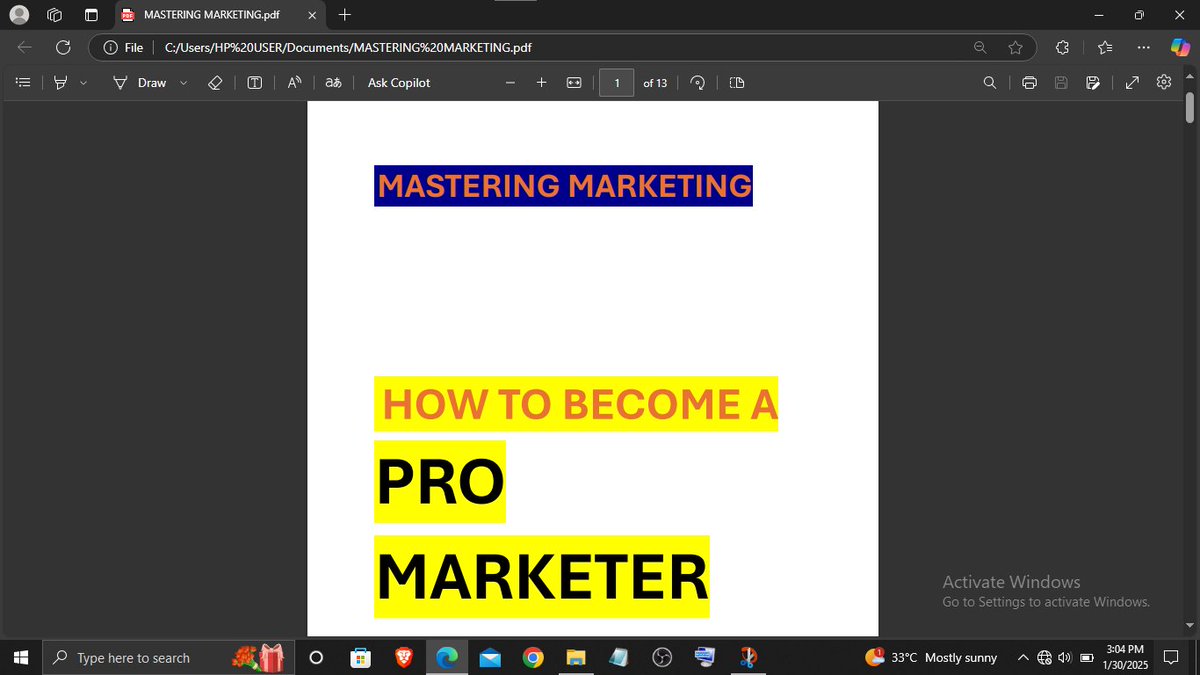Enter full screen mode
1200x675 pixels.
1131,83
